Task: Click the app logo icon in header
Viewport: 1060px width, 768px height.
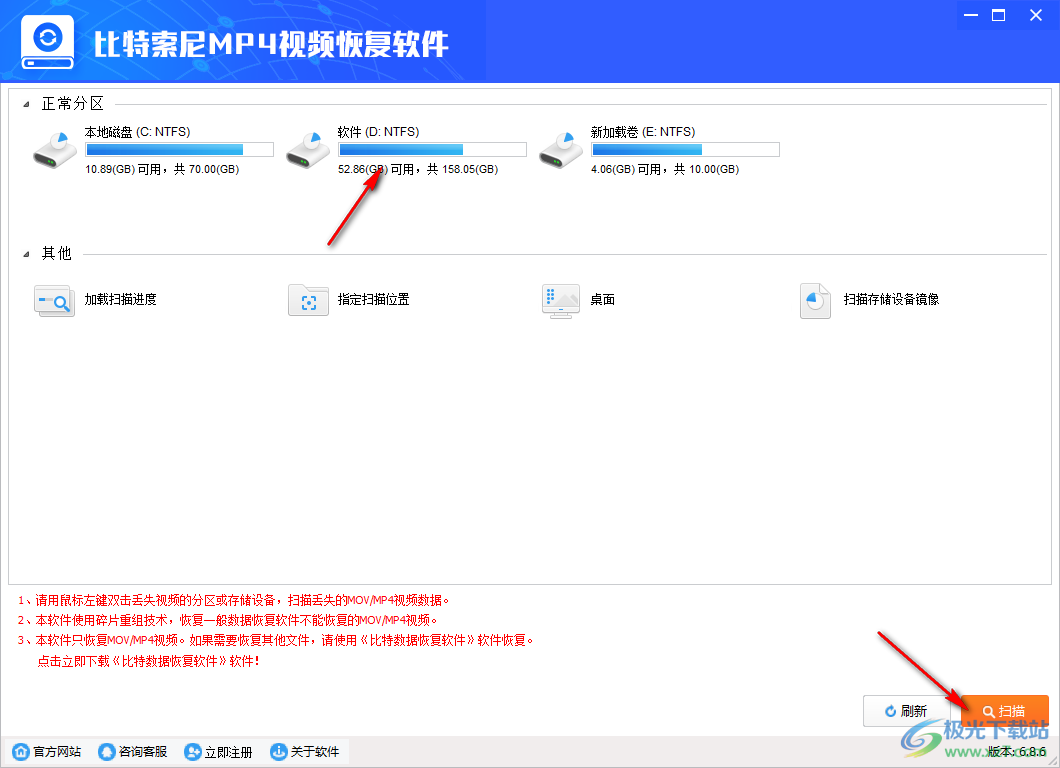Action: tap(47, 42)
